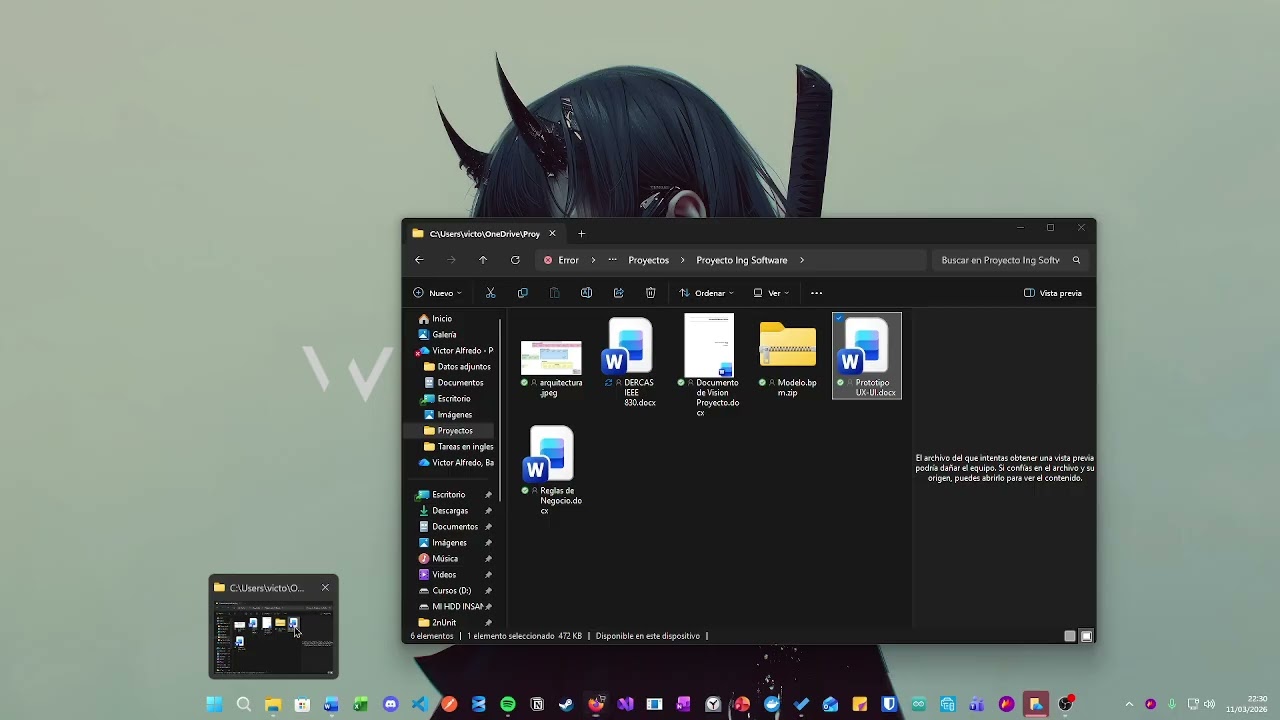Open Inicio in the navigation pane
Screen dimensions: 1280x720
(442, 319)
